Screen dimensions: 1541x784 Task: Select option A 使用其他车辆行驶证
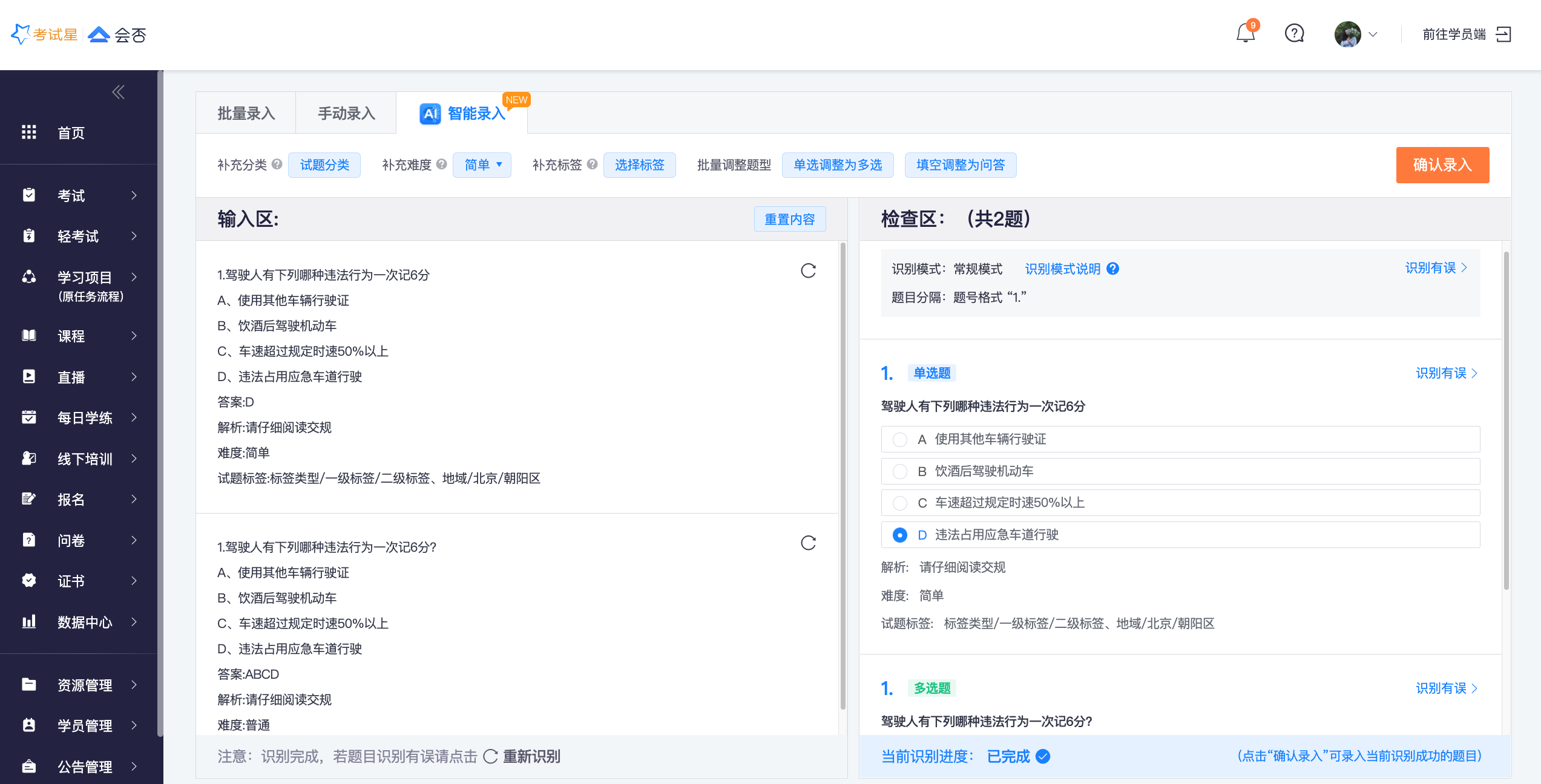(900, 440)
